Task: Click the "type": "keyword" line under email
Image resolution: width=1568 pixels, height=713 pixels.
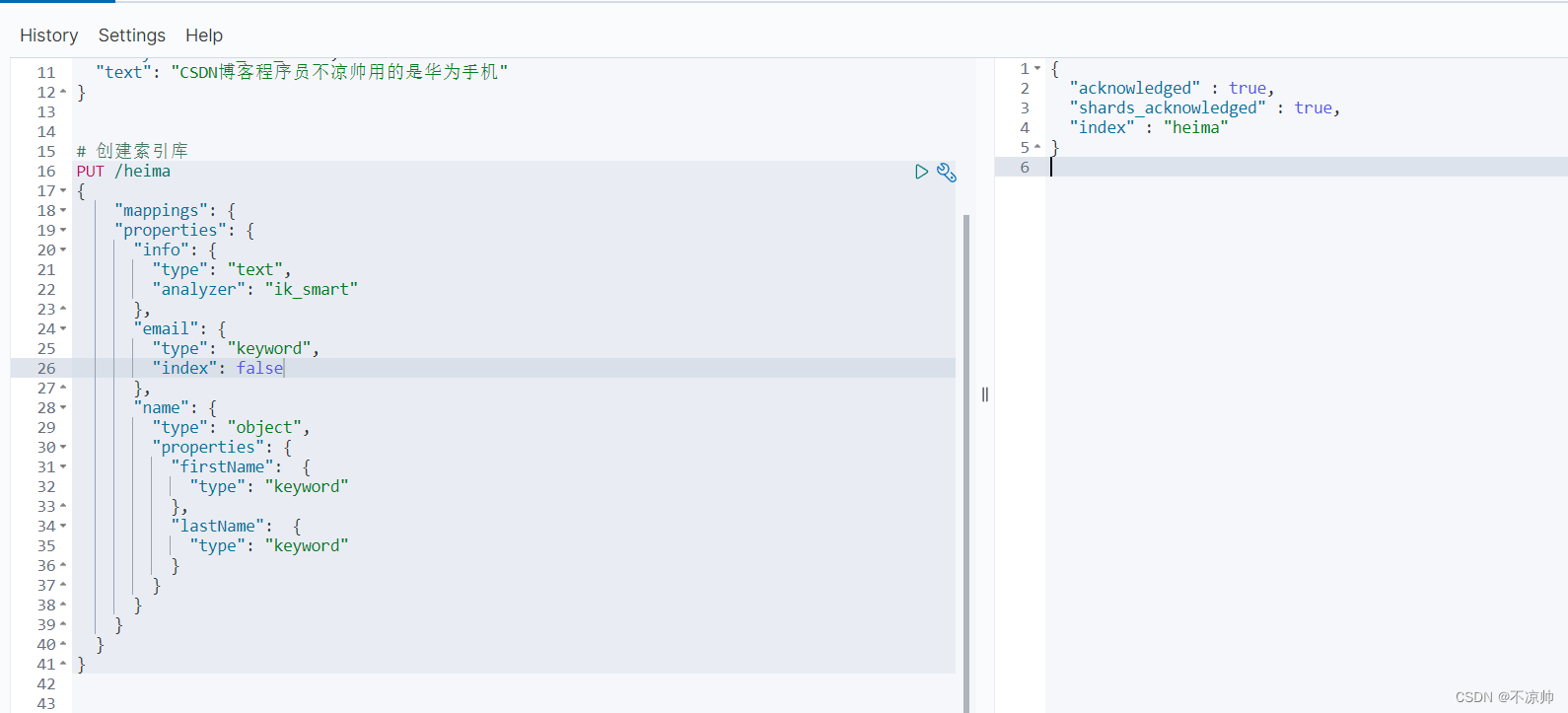Action: [x=236, y=348]
